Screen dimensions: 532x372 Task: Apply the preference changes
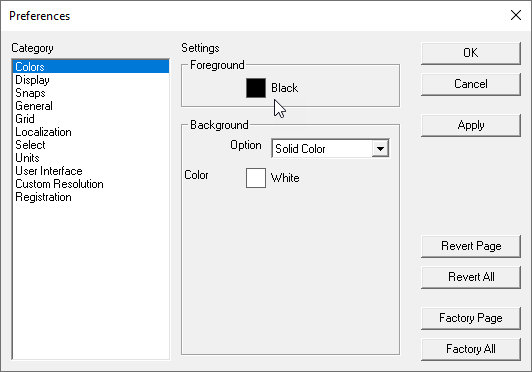471,125
